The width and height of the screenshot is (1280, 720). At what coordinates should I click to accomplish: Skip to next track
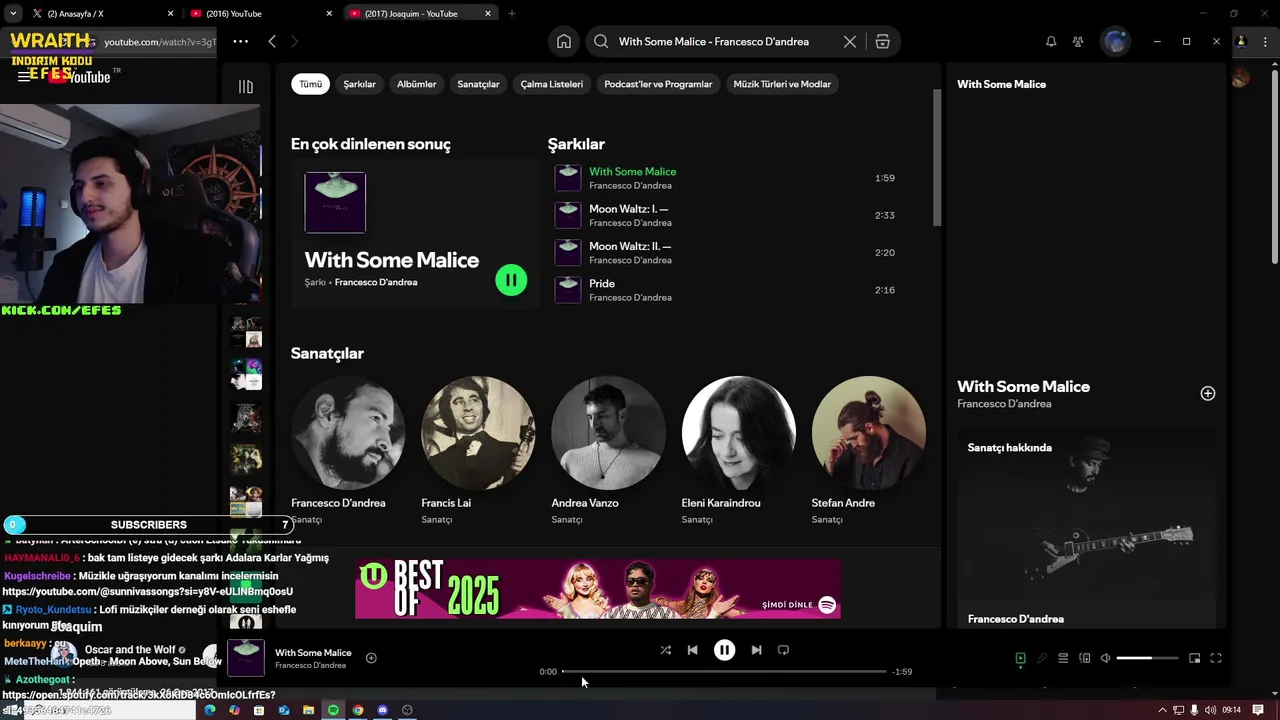coord(756,650)
